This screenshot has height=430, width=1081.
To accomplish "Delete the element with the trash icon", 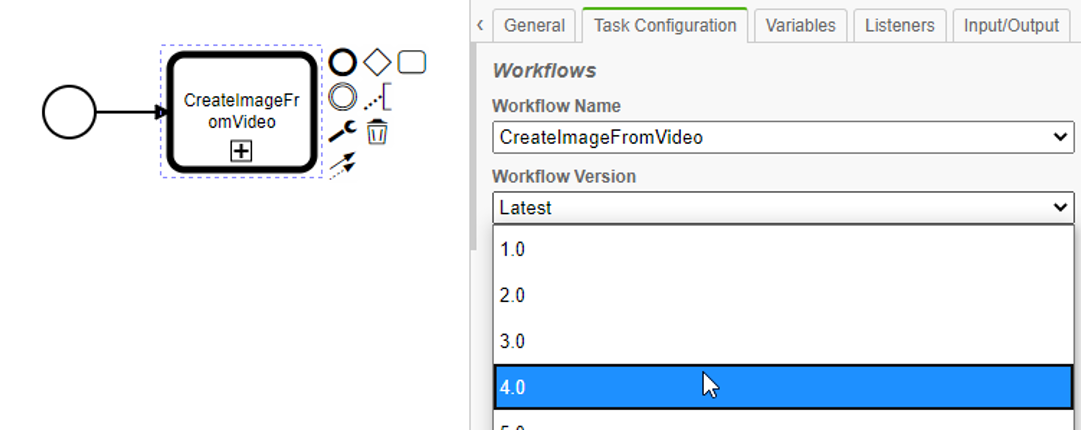I will coord(377,131).
